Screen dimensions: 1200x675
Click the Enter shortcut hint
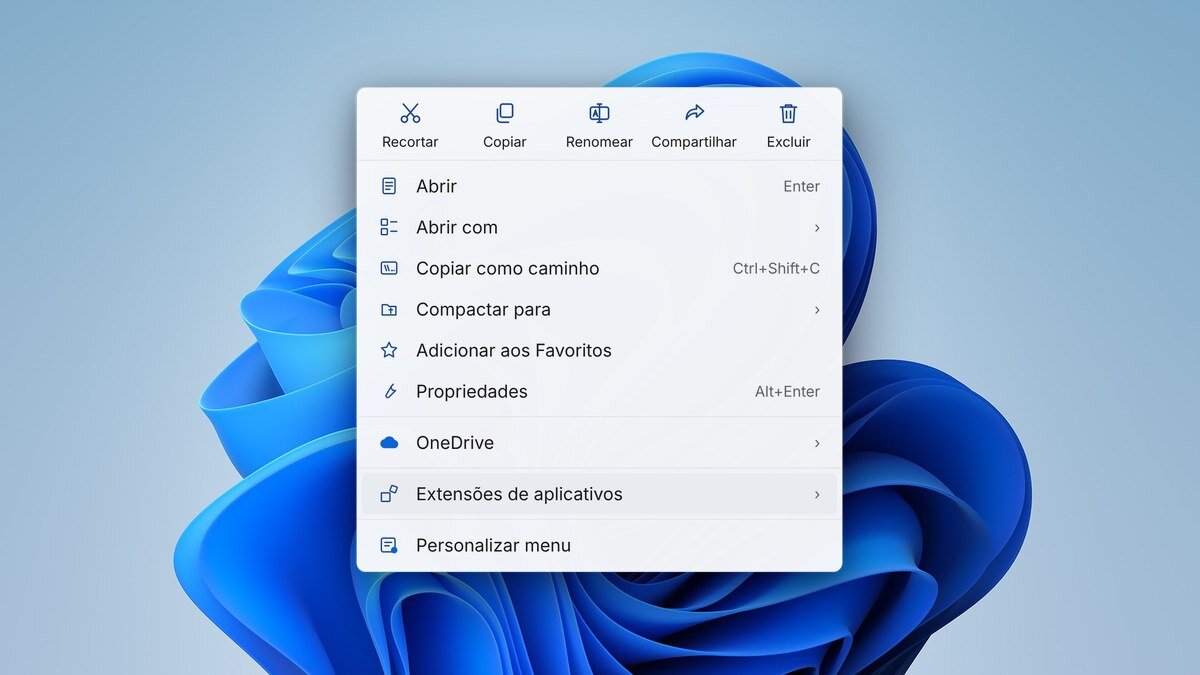(x=802, y=186)
